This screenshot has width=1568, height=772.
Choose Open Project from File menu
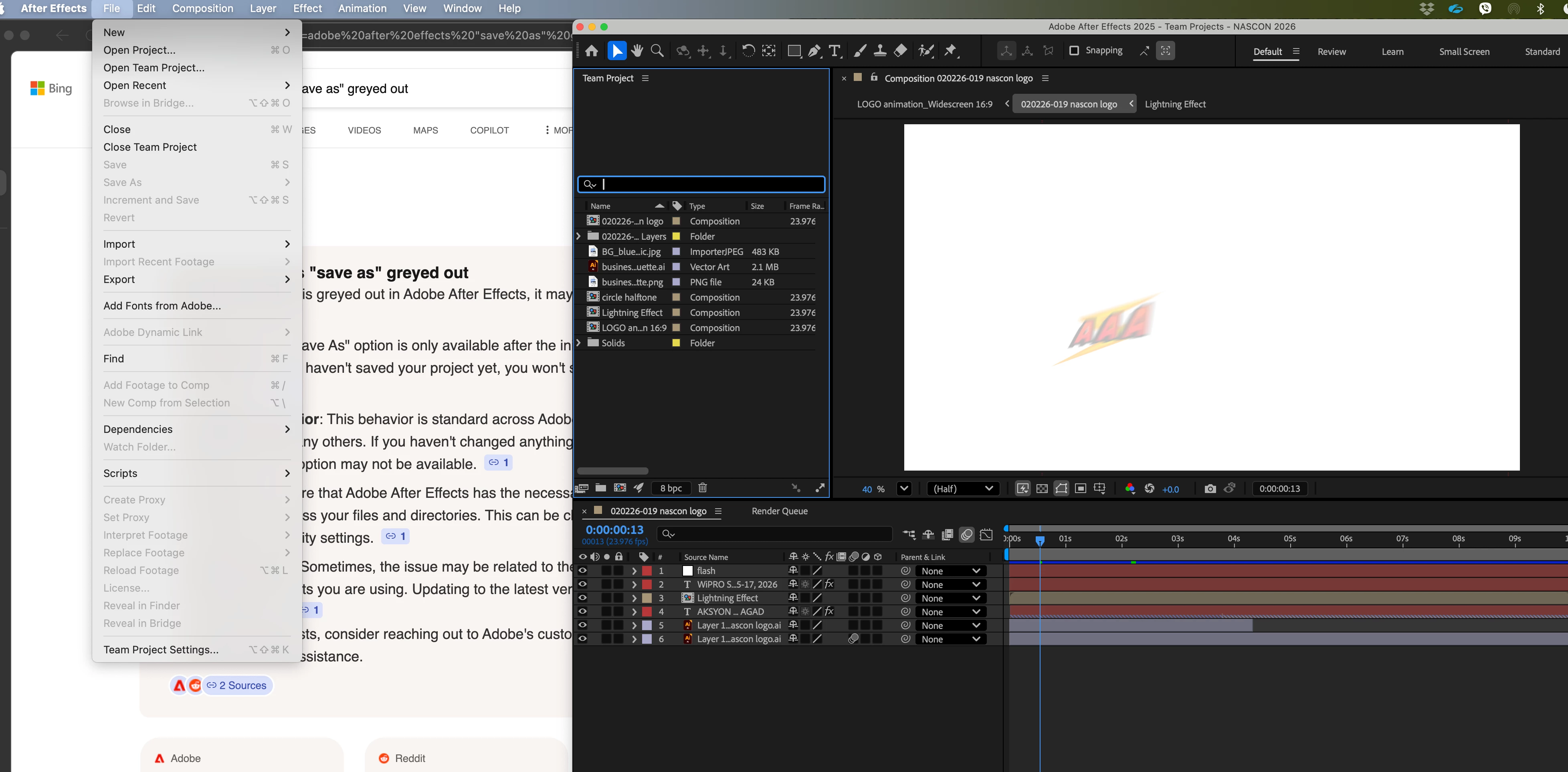coord(139,50)
